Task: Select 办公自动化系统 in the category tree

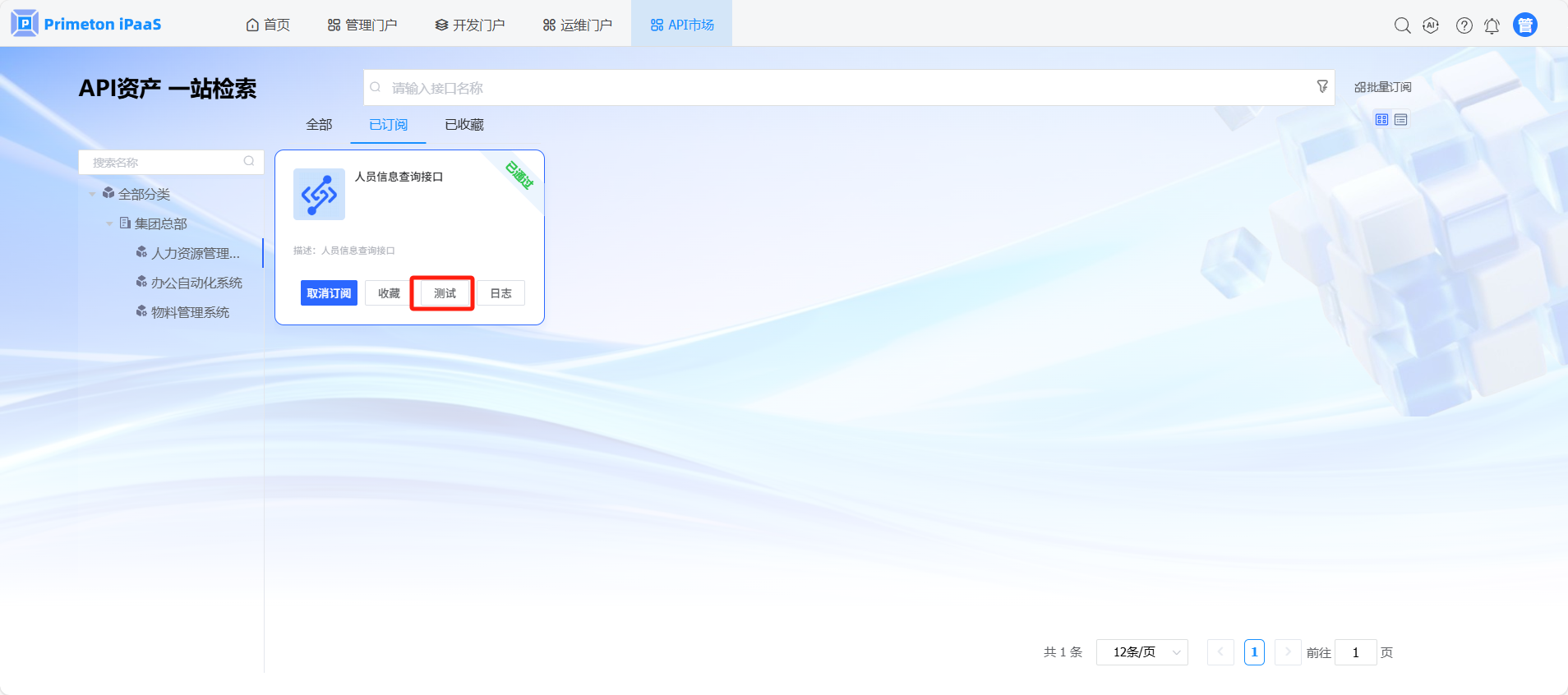Action: point(196,283)
